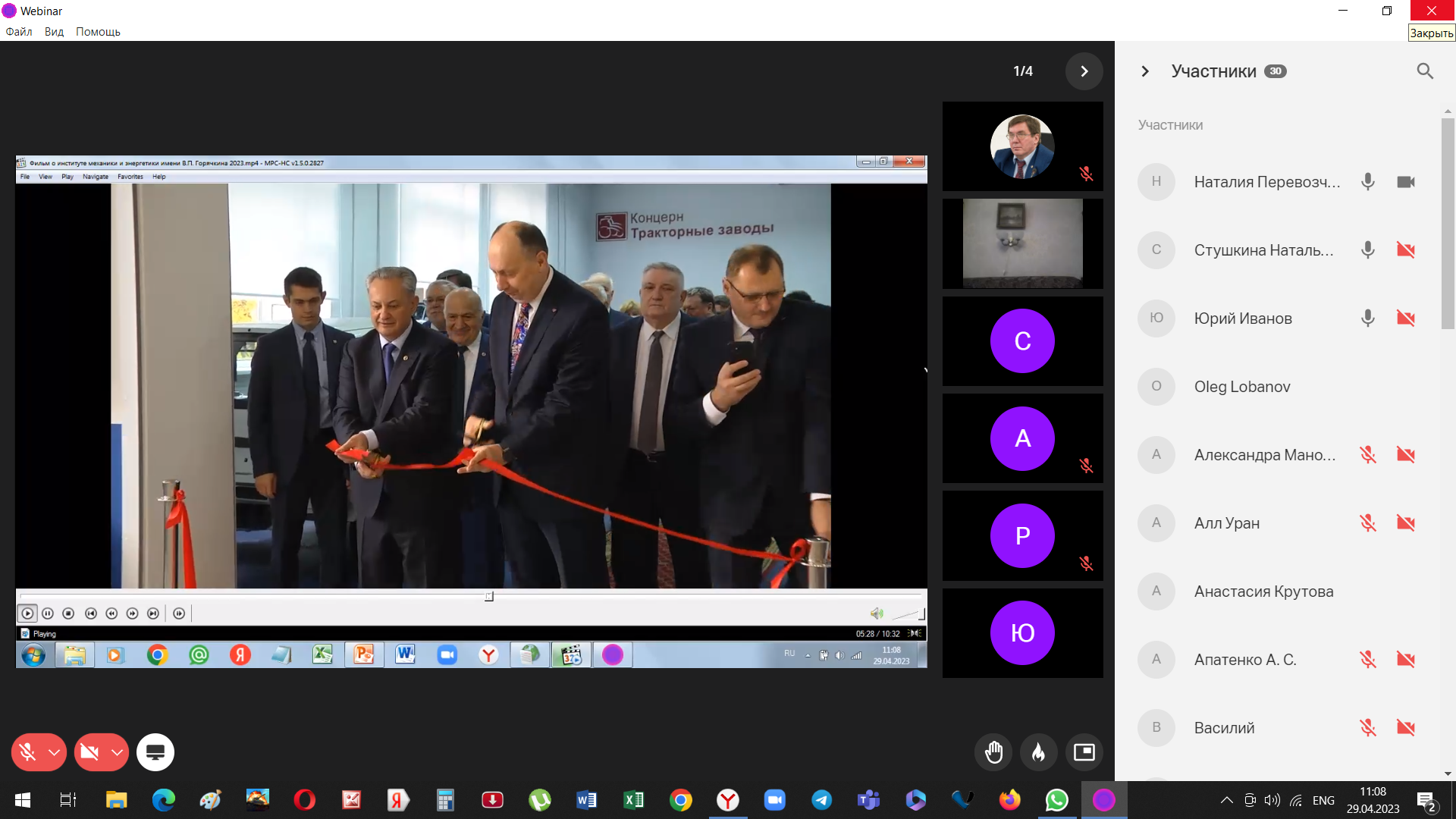Open Telegram from the taskbar
Screen dimensions: 1456x819
tap(821, 800)
